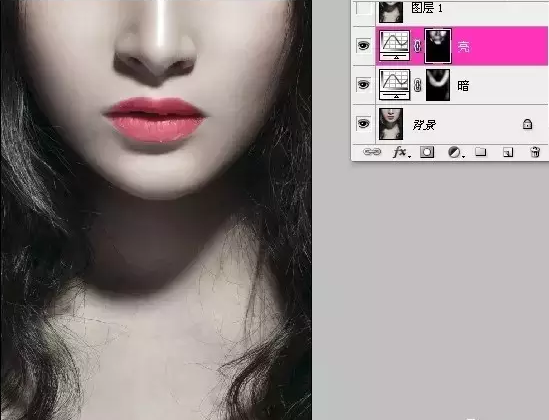
Task: Click the 暗 layer curves adjustment icon
Action: [x=395, y=85]
